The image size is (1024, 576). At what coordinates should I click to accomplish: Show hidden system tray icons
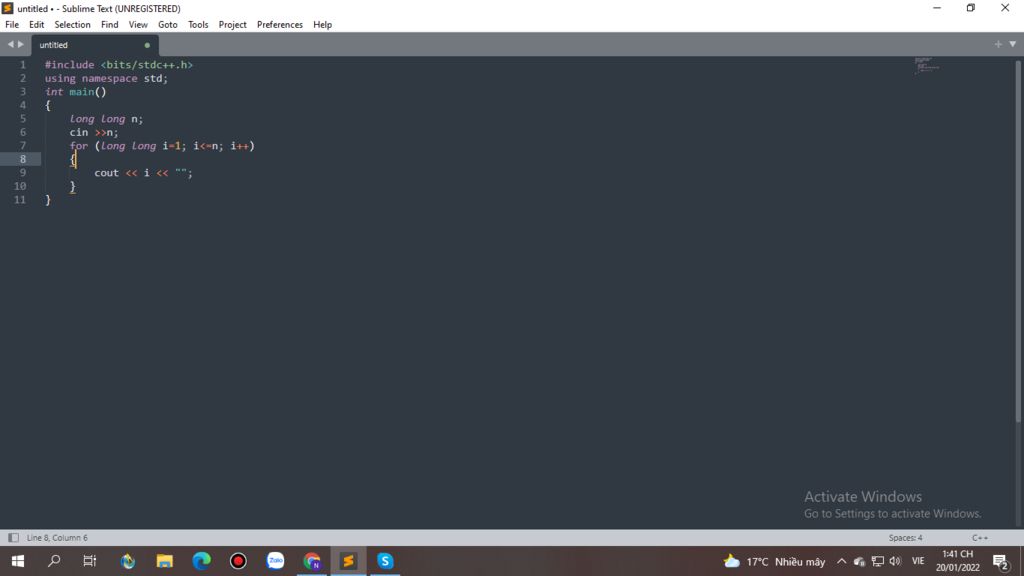tap(842, 562)
